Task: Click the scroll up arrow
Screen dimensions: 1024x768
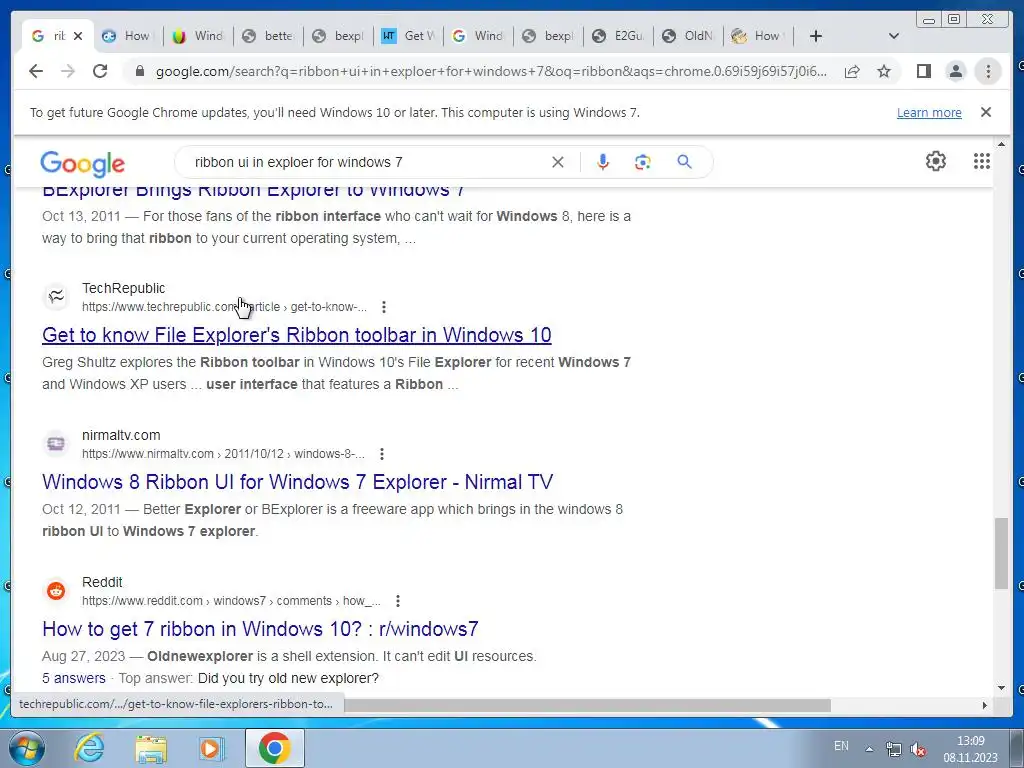Action: (1001, 144)
